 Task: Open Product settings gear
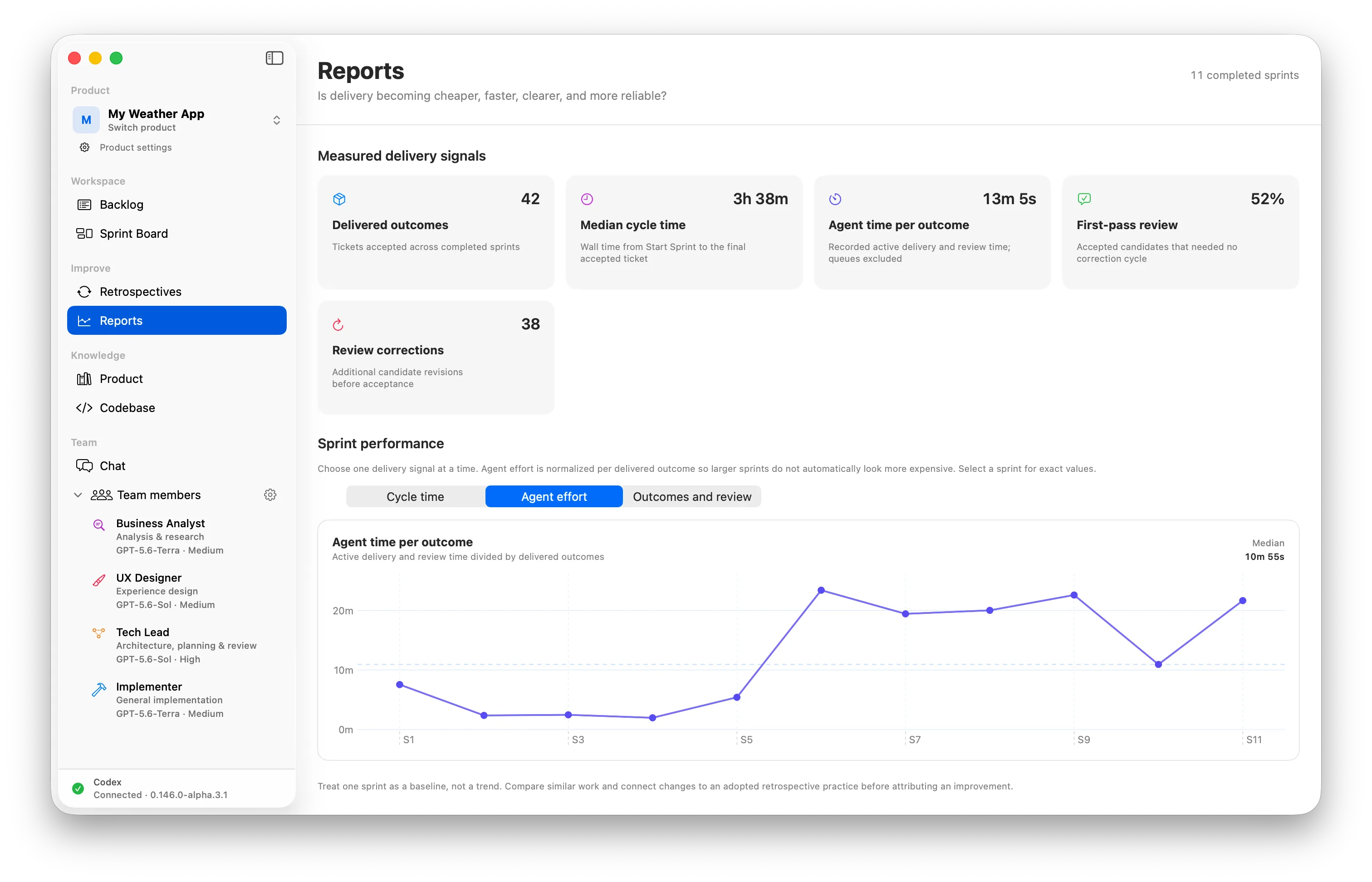click(85, 147)
